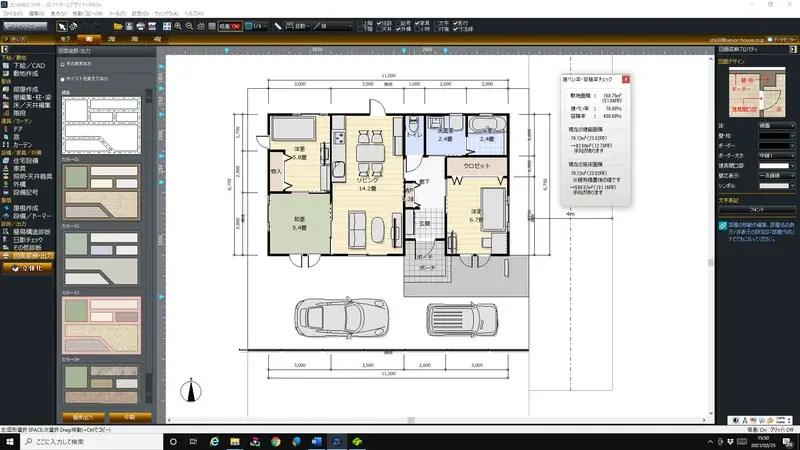Toggle the 外構 display checkbox in toolbar
Image resolution: width=800 pixels, height=450 pixels.
398,30
